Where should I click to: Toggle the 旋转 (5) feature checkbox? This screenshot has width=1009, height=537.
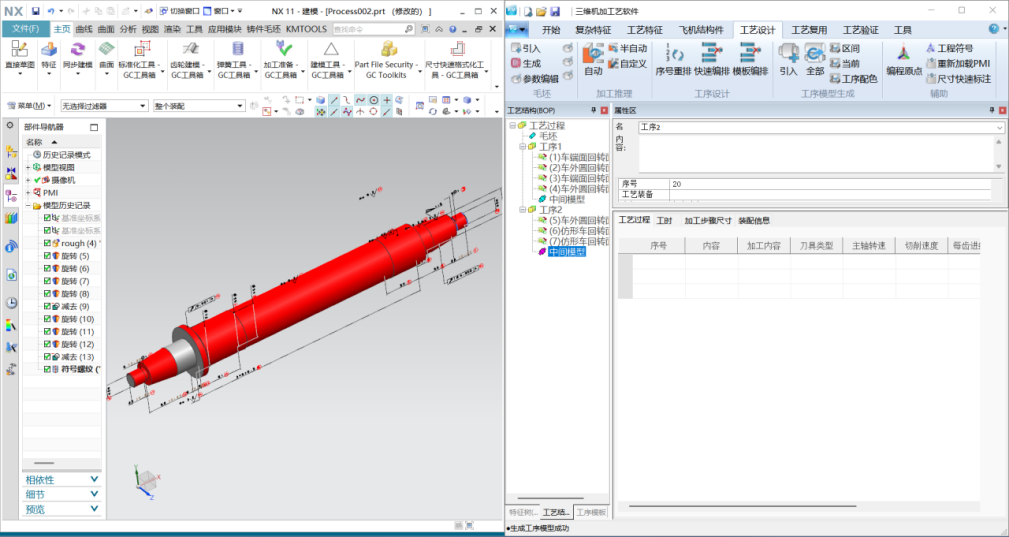[47, 256]
